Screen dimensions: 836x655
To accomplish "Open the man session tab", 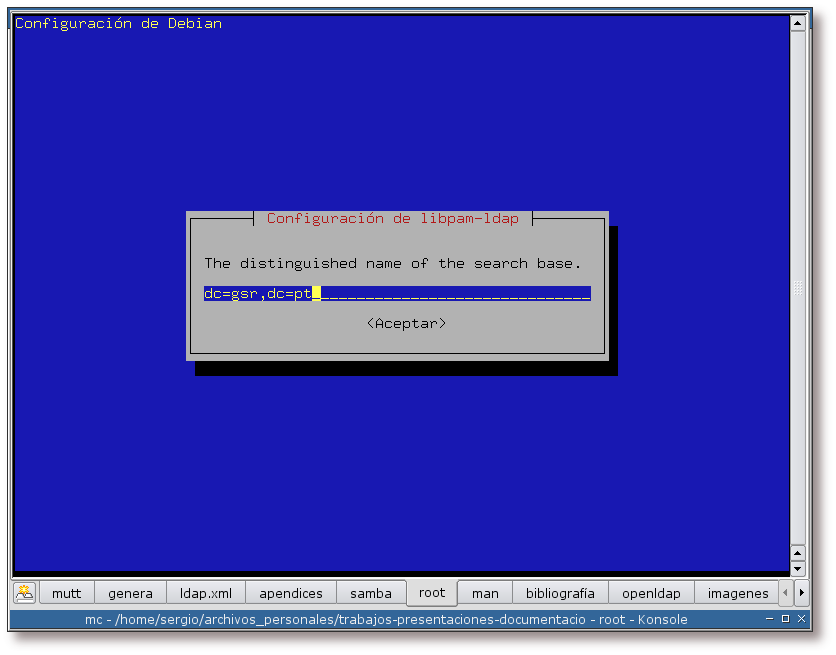I will 485,593.
